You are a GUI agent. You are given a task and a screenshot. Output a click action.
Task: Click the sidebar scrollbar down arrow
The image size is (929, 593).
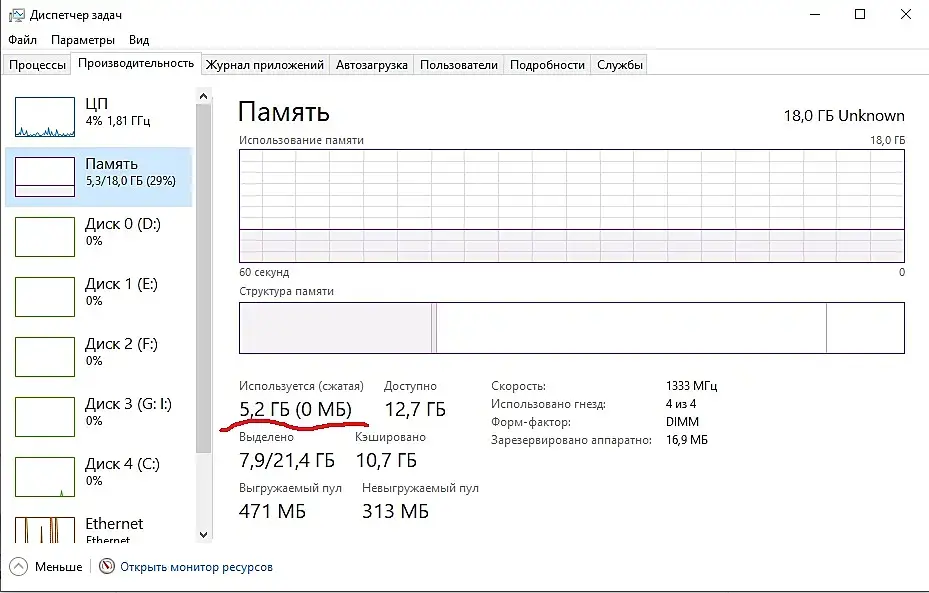point(205,536)
